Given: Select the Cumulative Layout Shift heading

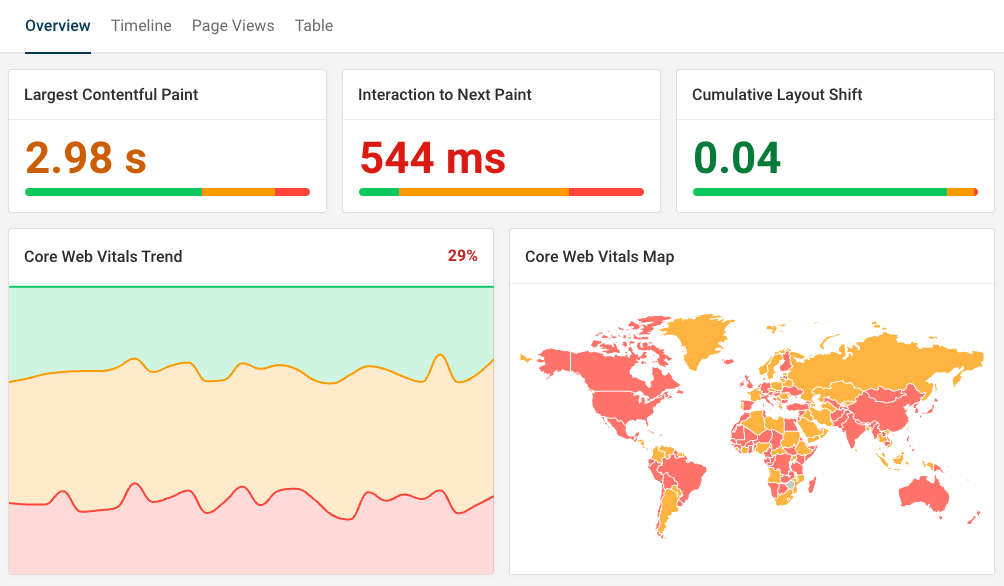Looking at the screenshot, I should [x=777, y=95].
